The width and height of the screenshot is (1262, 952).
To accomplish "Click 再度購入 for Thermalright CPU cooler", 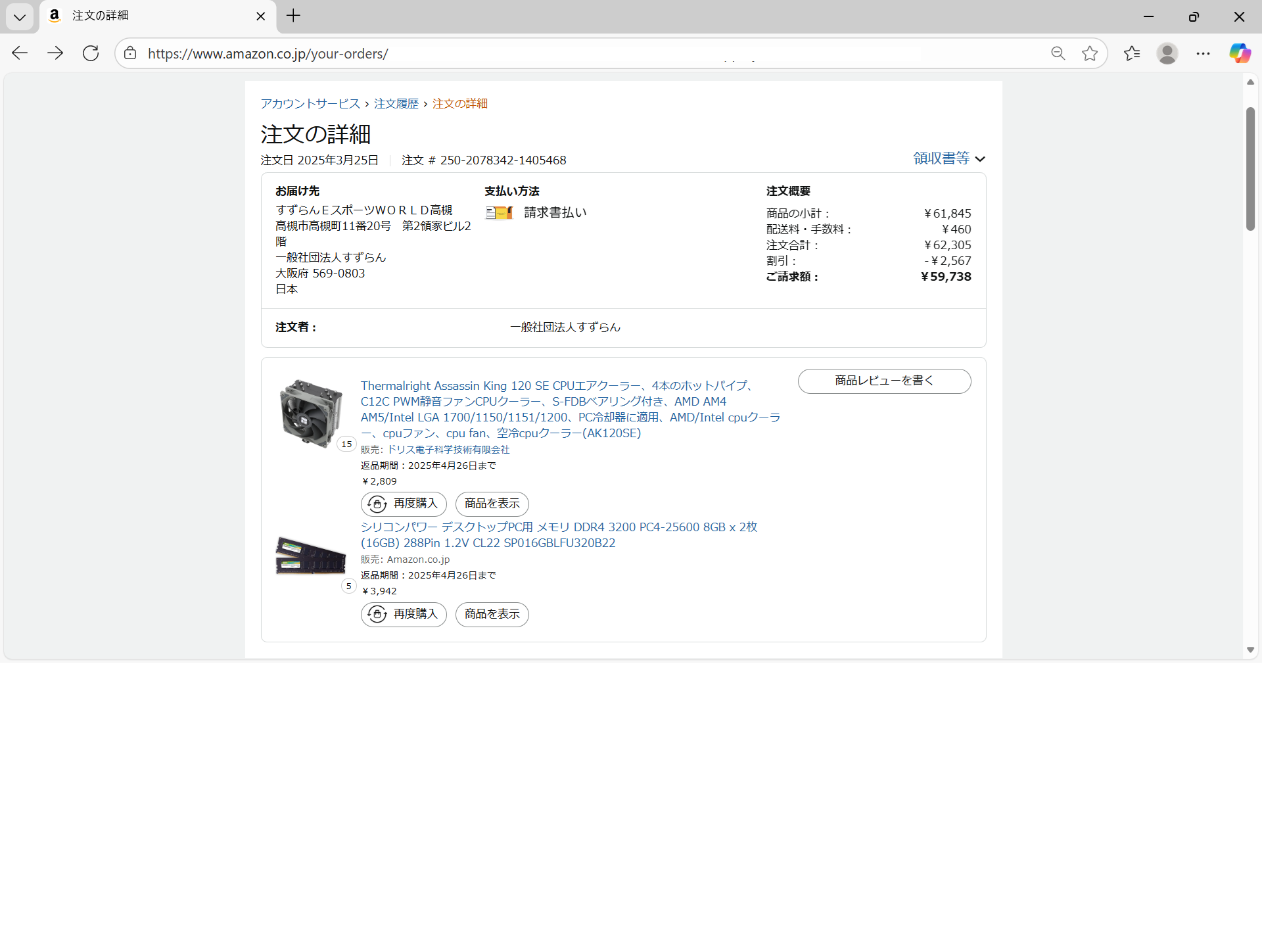I will 404,504.
